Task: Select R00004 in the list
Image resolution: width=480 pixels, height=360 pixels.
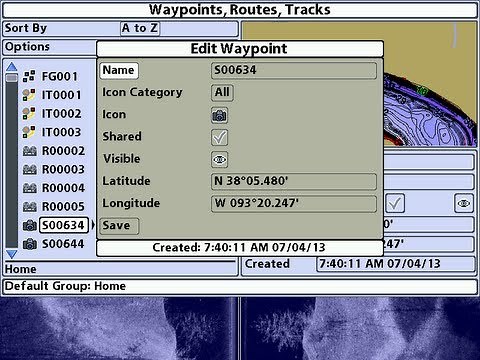Action: point(63,189)
